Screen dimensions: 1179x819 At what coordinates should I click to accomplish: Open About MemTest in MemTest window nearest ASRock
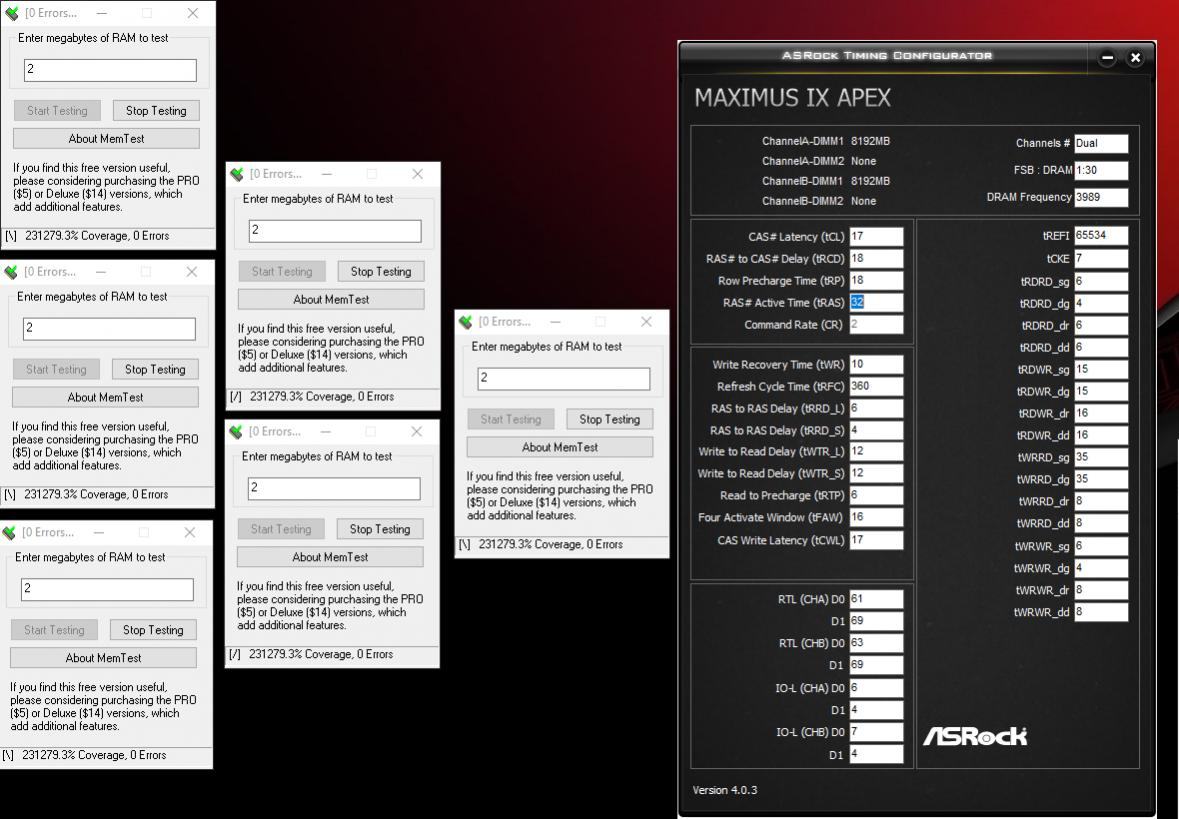[x=560, y=447]
